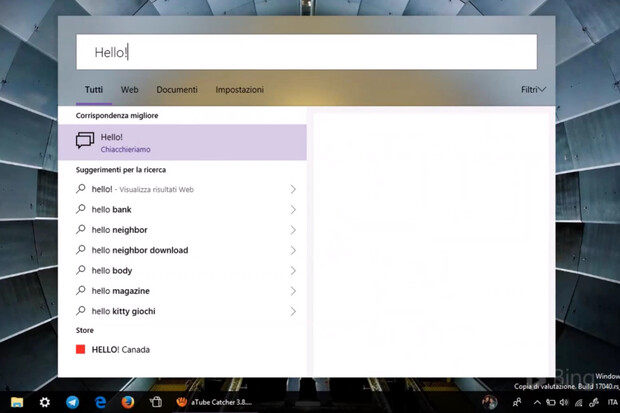
Task: Click search magnifier beside hello neighbor download
Action: point(81,249)
